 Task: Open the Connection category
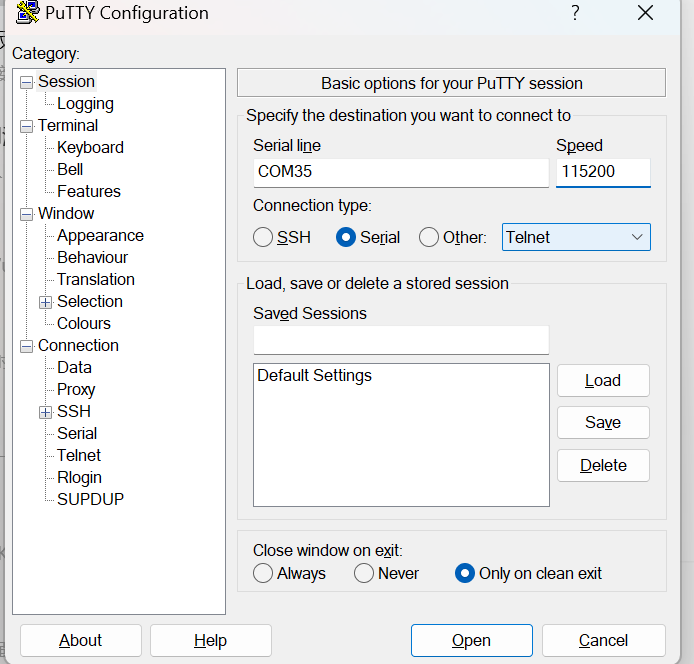(78, 346)
